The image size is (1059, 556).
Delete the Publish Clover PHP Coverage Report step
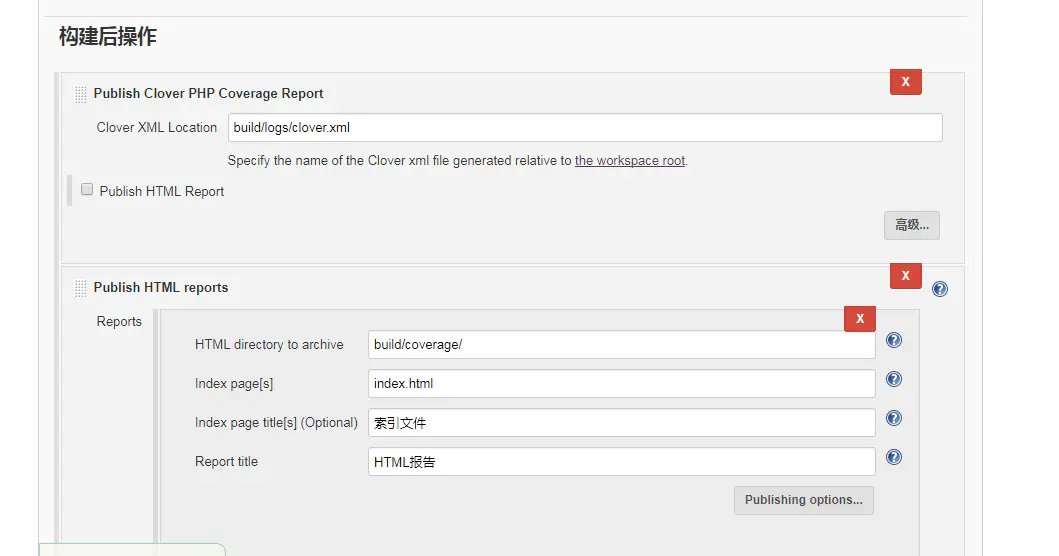(x=906, y=82)
